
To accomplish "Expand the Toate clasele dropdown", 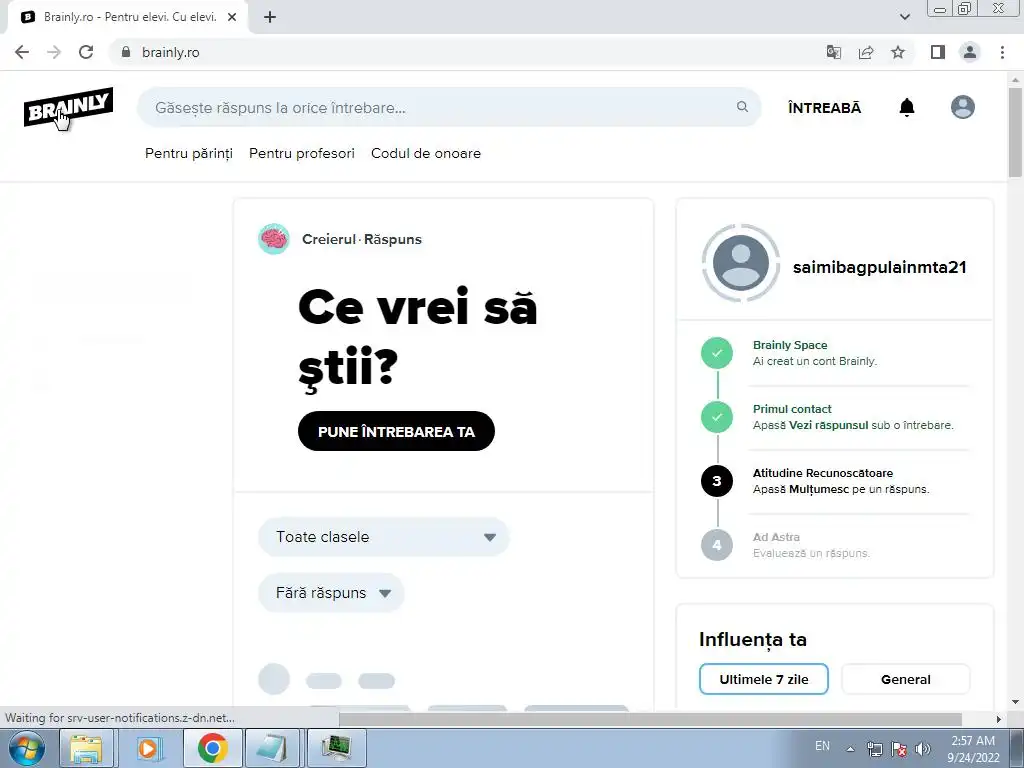I will coord(383,537).
